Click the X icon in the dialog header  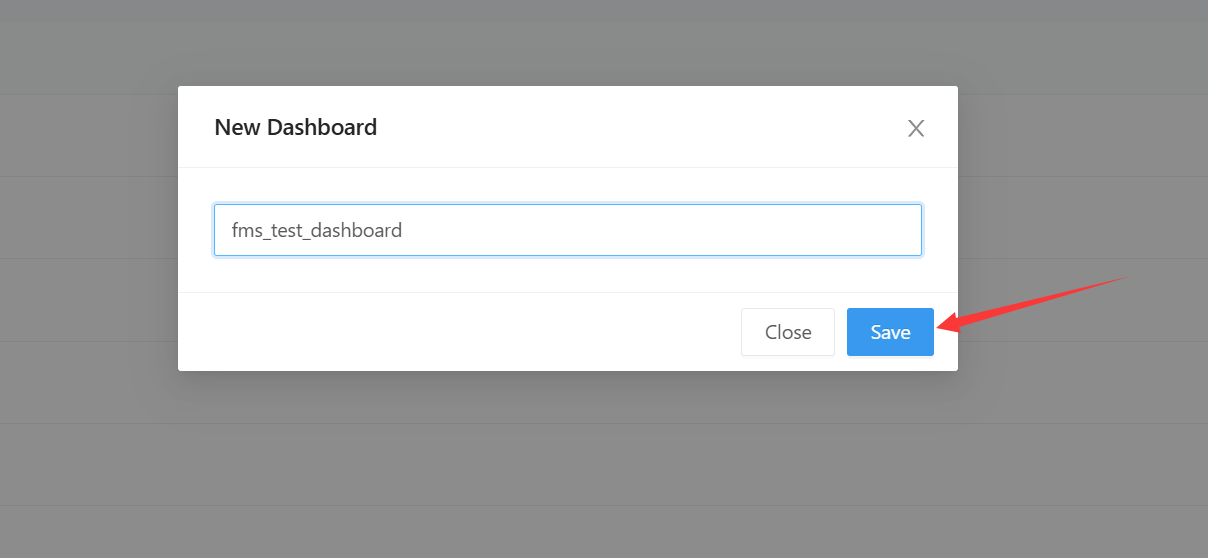pos(916,128)
